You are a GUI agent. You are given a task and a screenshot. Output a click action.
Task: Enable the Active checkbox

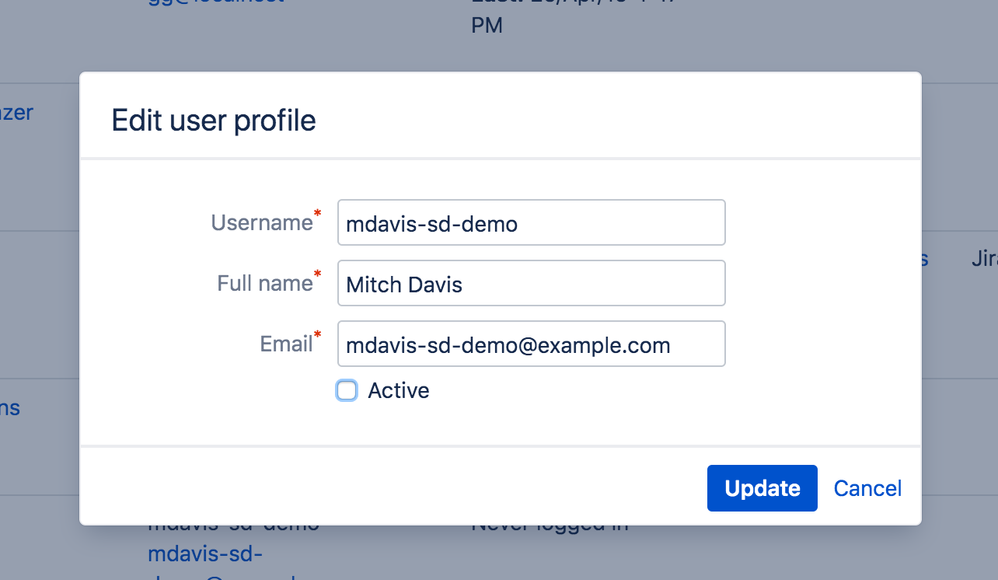347,390
